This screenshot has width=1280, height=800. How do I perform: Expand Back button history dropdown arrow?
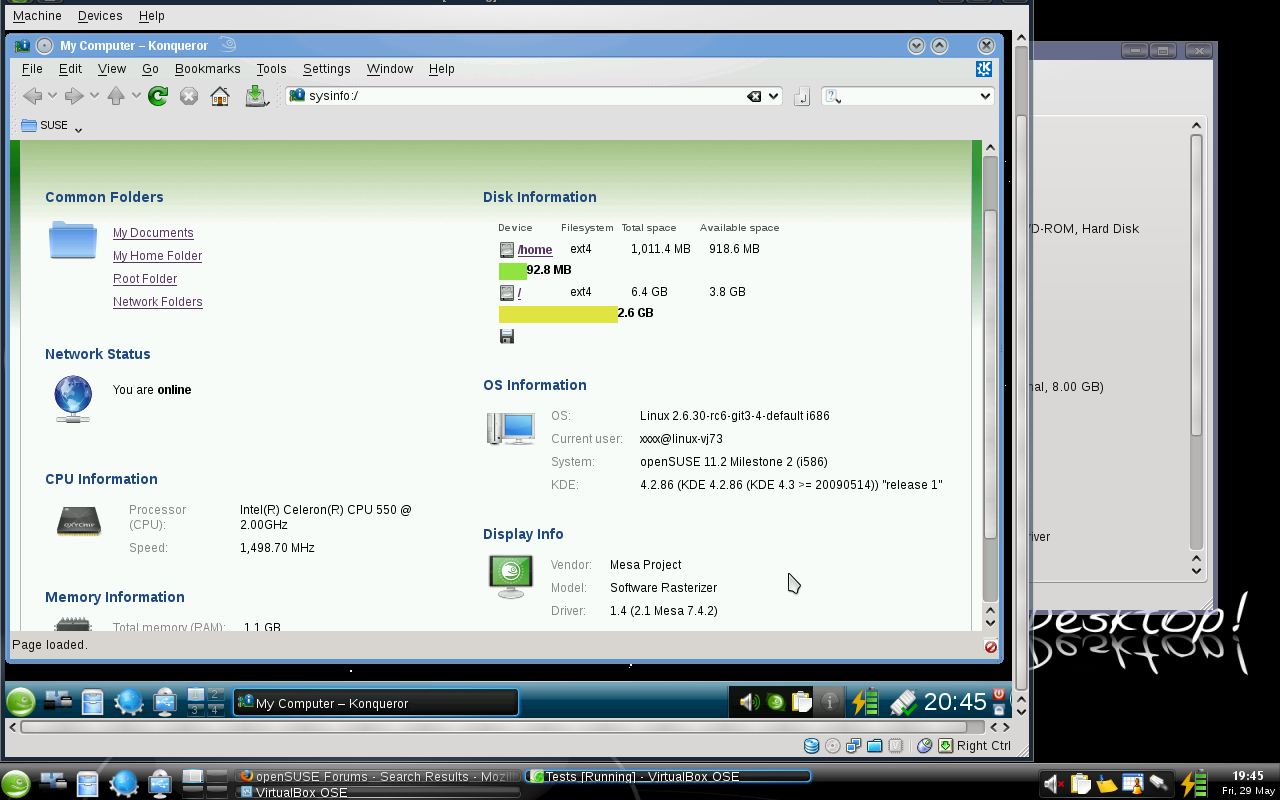[x=53, y=96]
